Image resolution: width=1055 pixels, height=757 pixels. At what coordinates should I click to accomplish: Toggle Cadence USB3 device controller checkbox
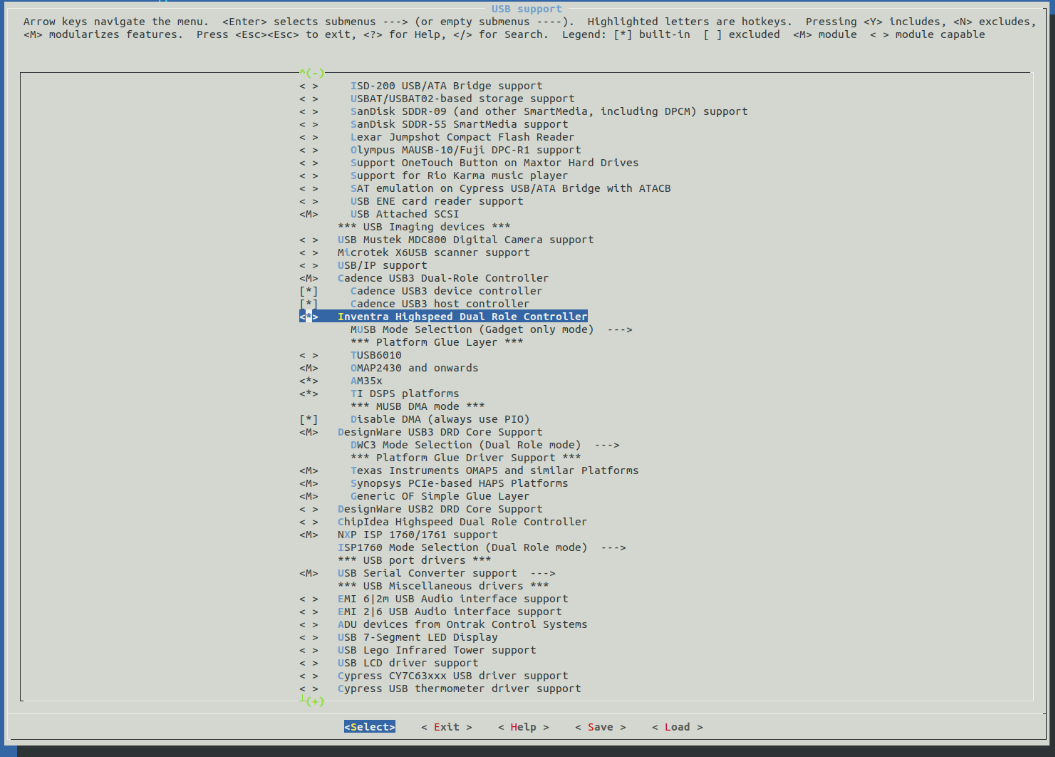(308, 291)
